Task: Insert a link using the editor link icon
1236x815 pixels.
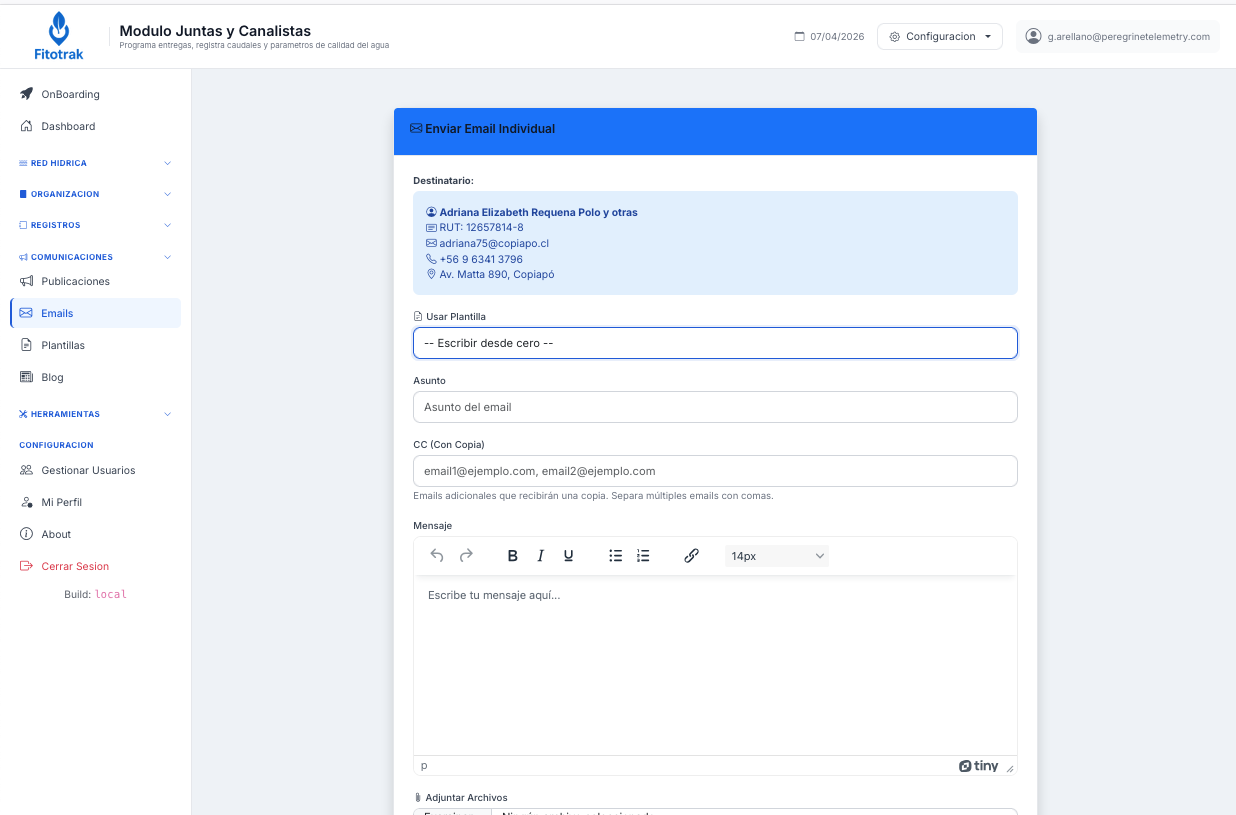Action: [x=691, y=555]
